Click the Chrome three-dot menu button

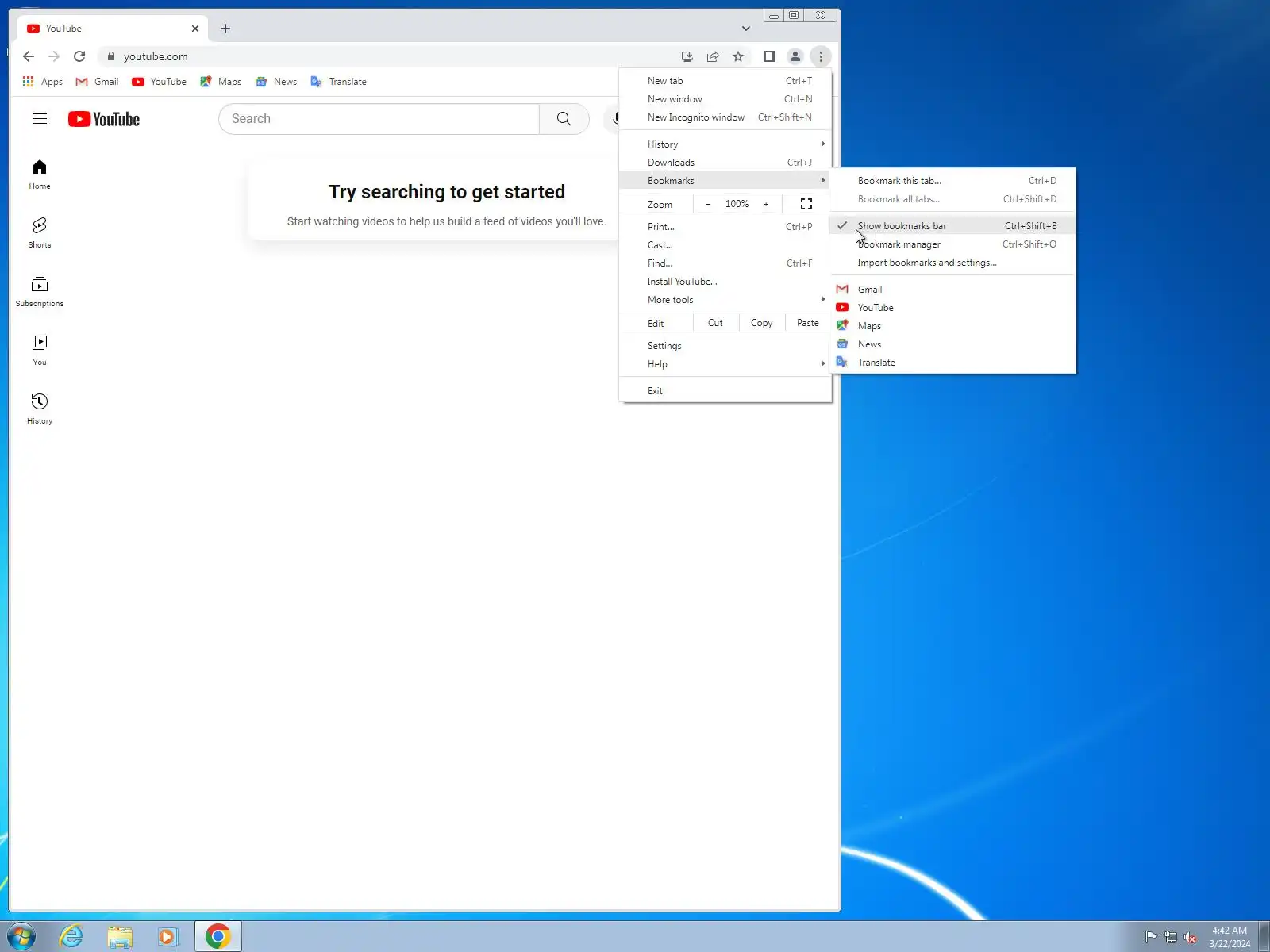pos(821,56)
